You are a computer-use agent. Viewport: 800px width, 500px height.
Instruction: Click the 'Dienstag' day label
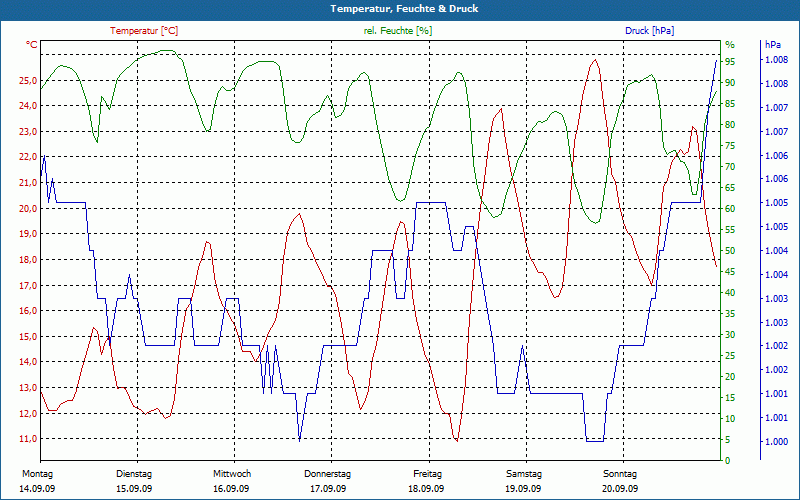coord(134,474)
